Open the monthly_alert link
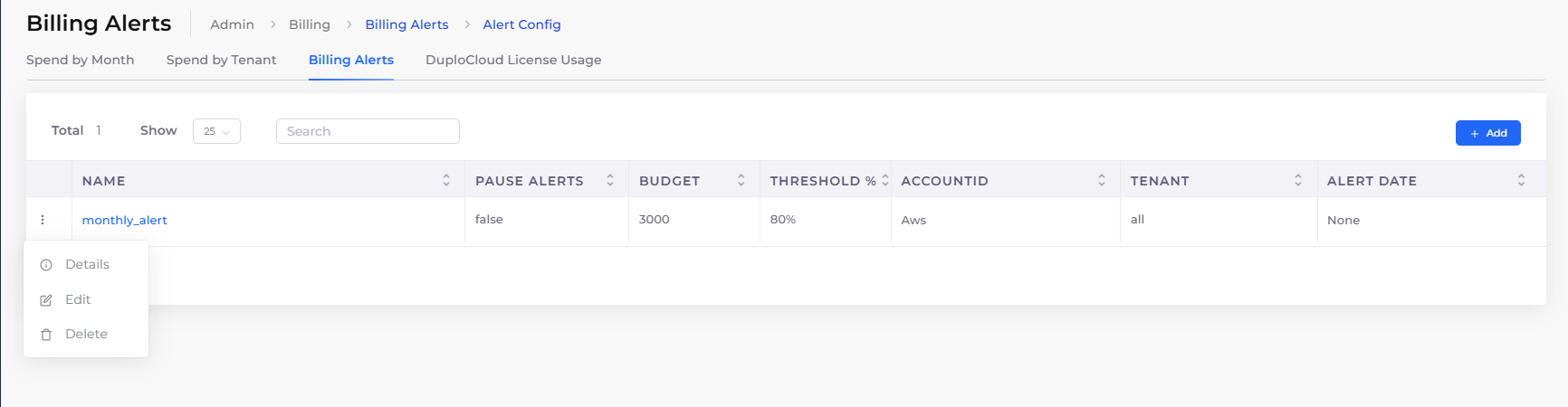The image size is (1568, 407). click(124, 220)
